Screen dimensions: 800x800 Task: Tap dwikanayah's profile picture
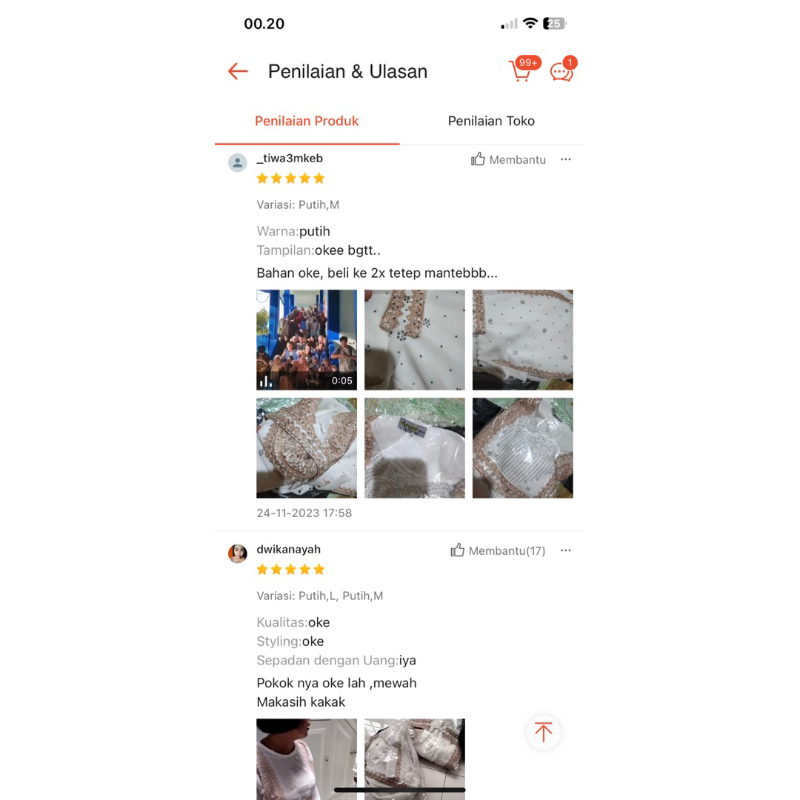point(237,554)
